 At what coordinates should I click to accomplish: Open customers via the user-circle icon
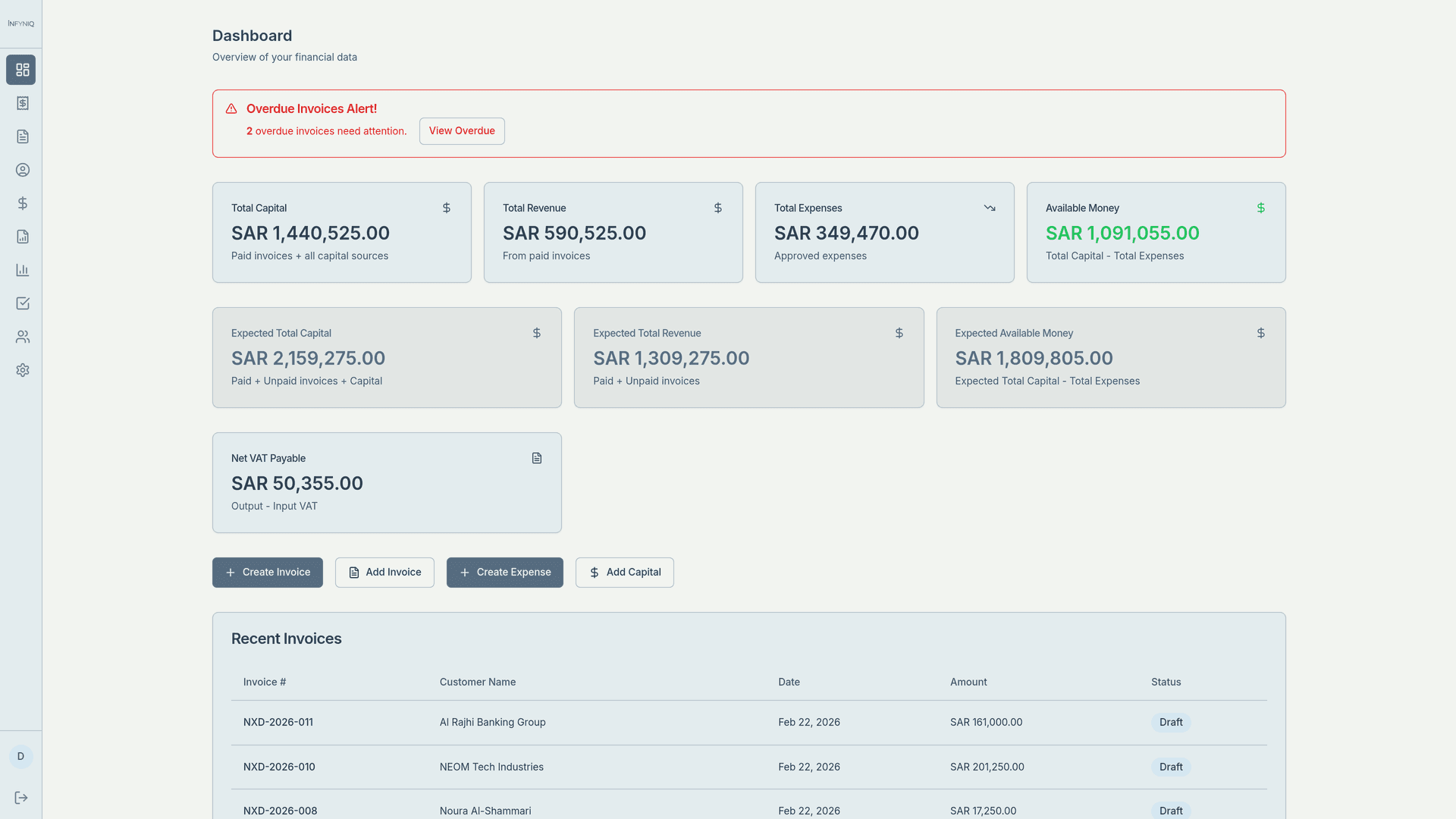pos(21,170)
